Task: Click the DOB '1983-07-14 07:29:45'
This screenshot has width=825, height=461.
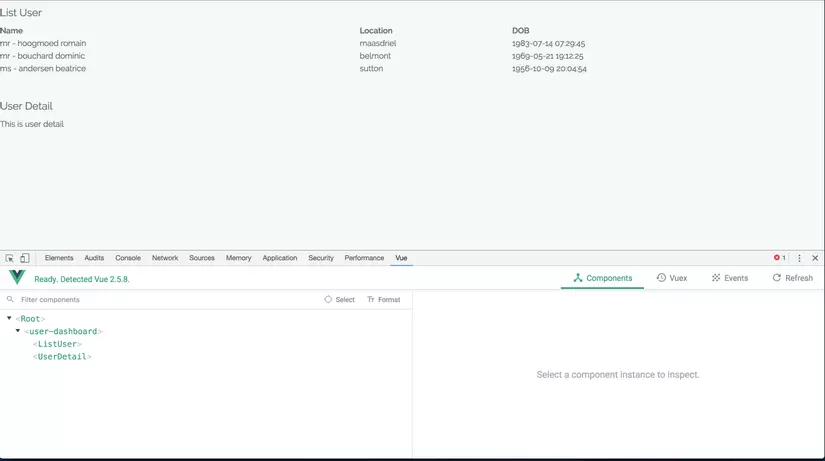Action: point(548,43)
